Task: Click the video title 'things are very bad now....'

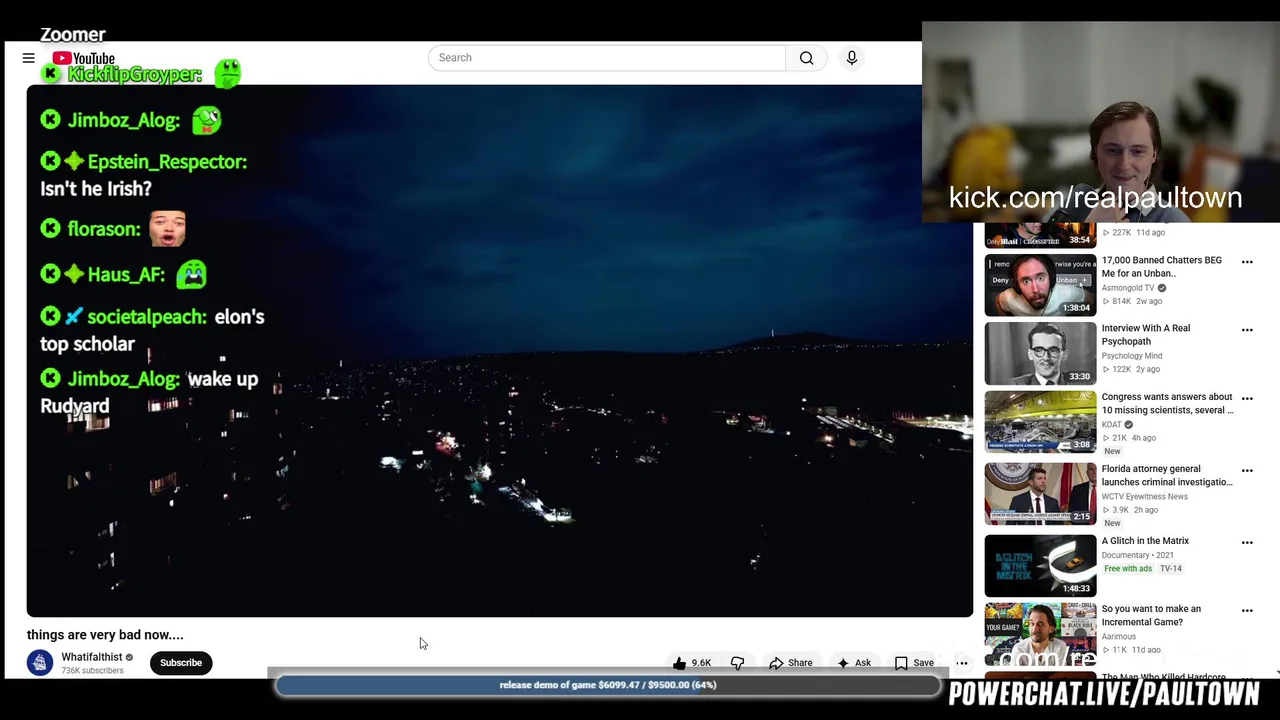Action: 105,635
